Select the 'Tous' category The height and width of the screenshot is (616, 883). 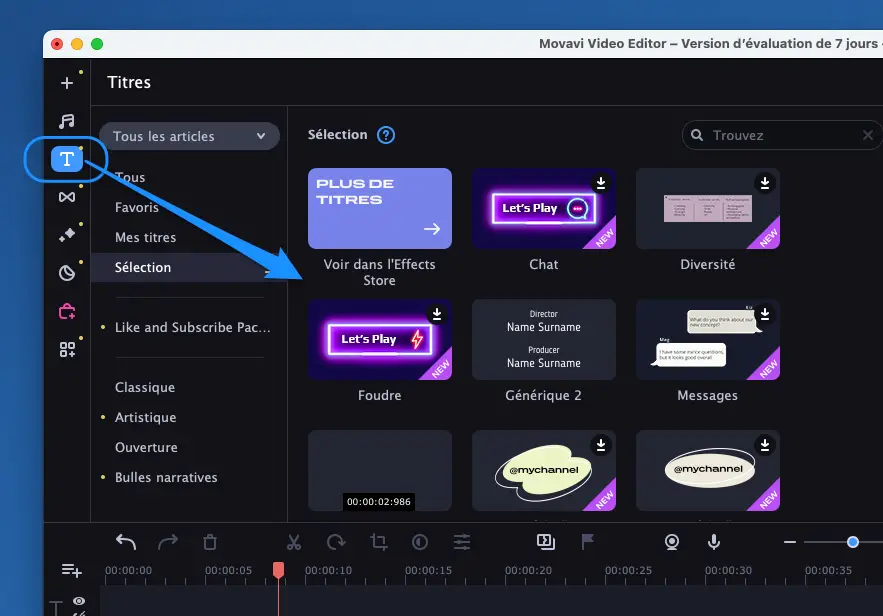[x=130, y=177]
